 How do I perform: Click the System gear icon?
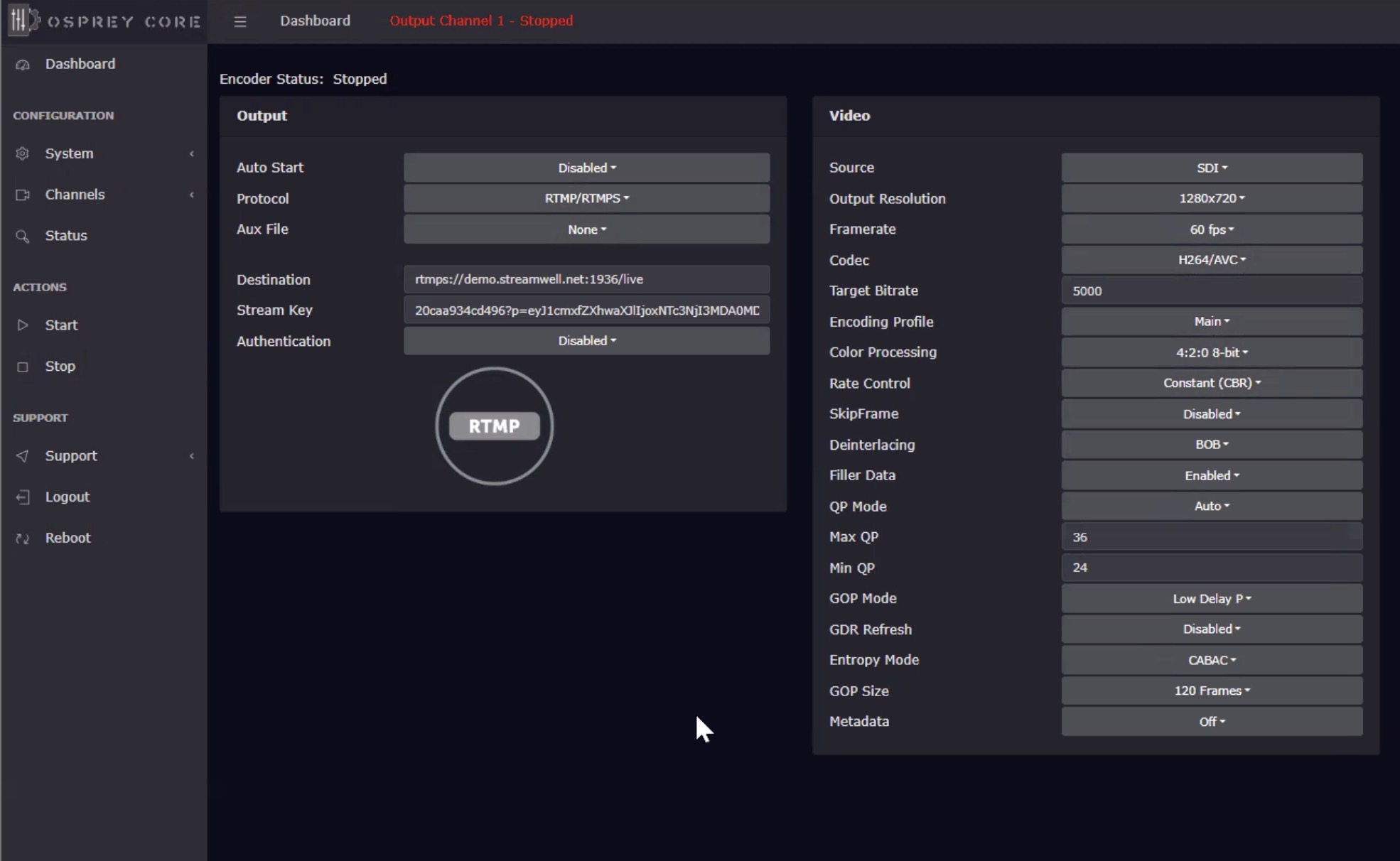pos(23,153)
